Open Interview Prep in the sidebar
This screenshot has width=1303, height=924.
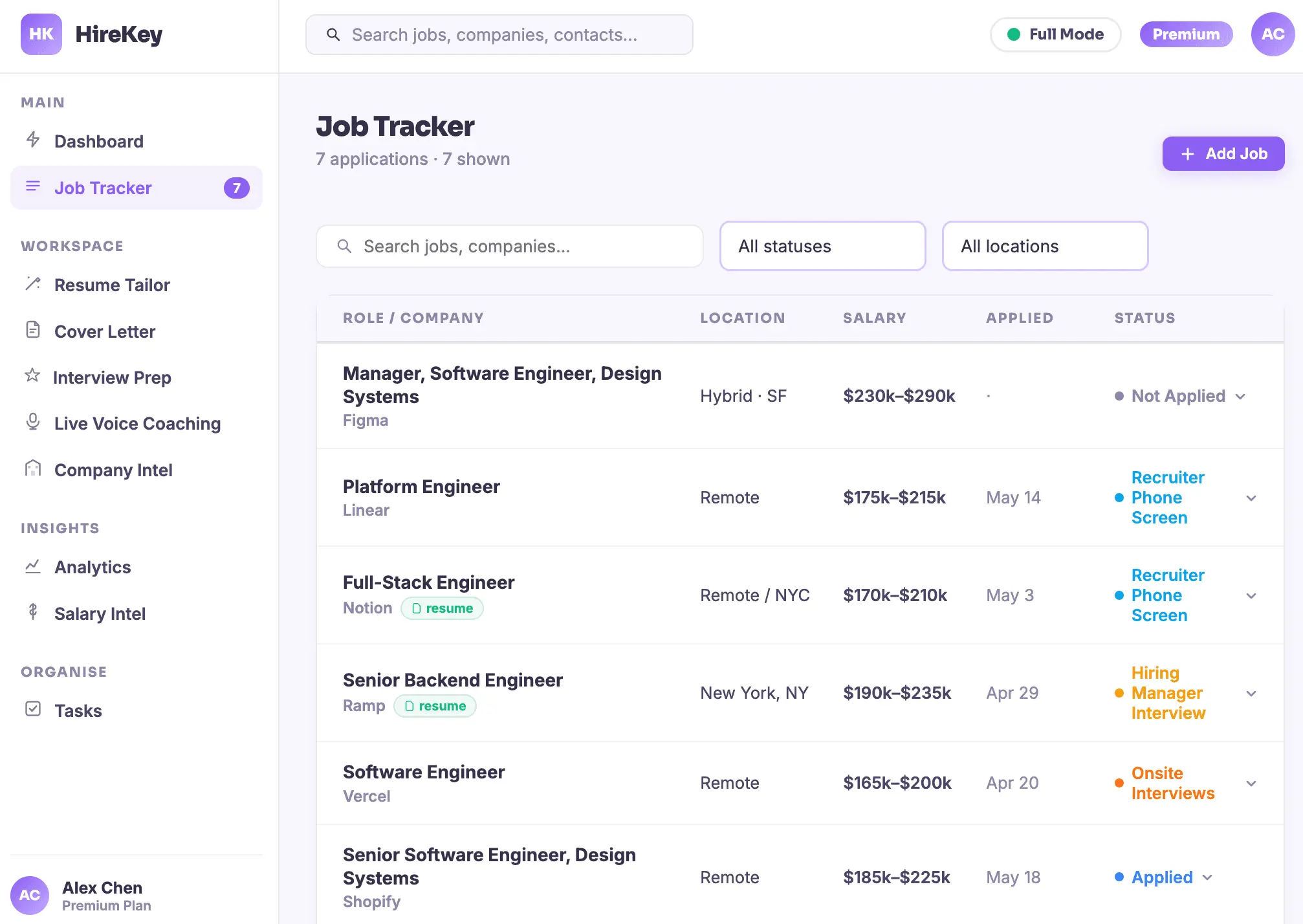coord(137,377)
